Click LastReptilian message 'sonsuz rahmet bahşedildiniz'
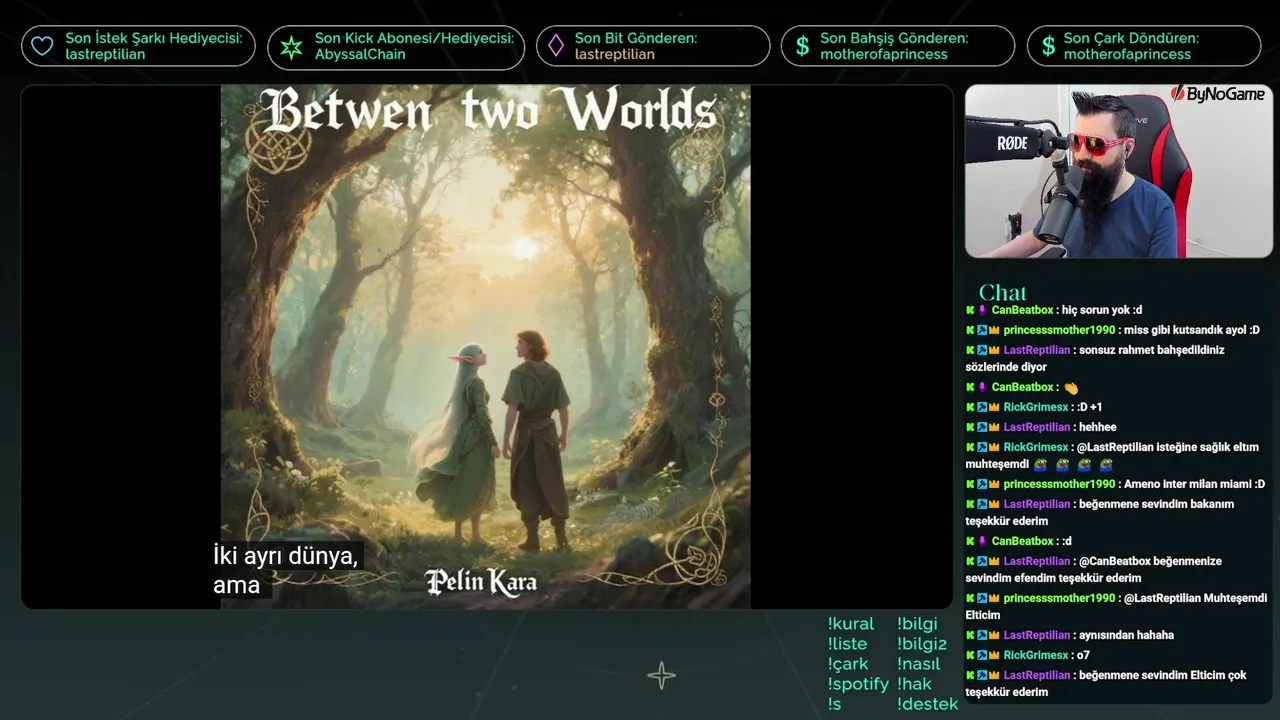The height and width of the screenshot is (720, 1280). (1095, 358)
